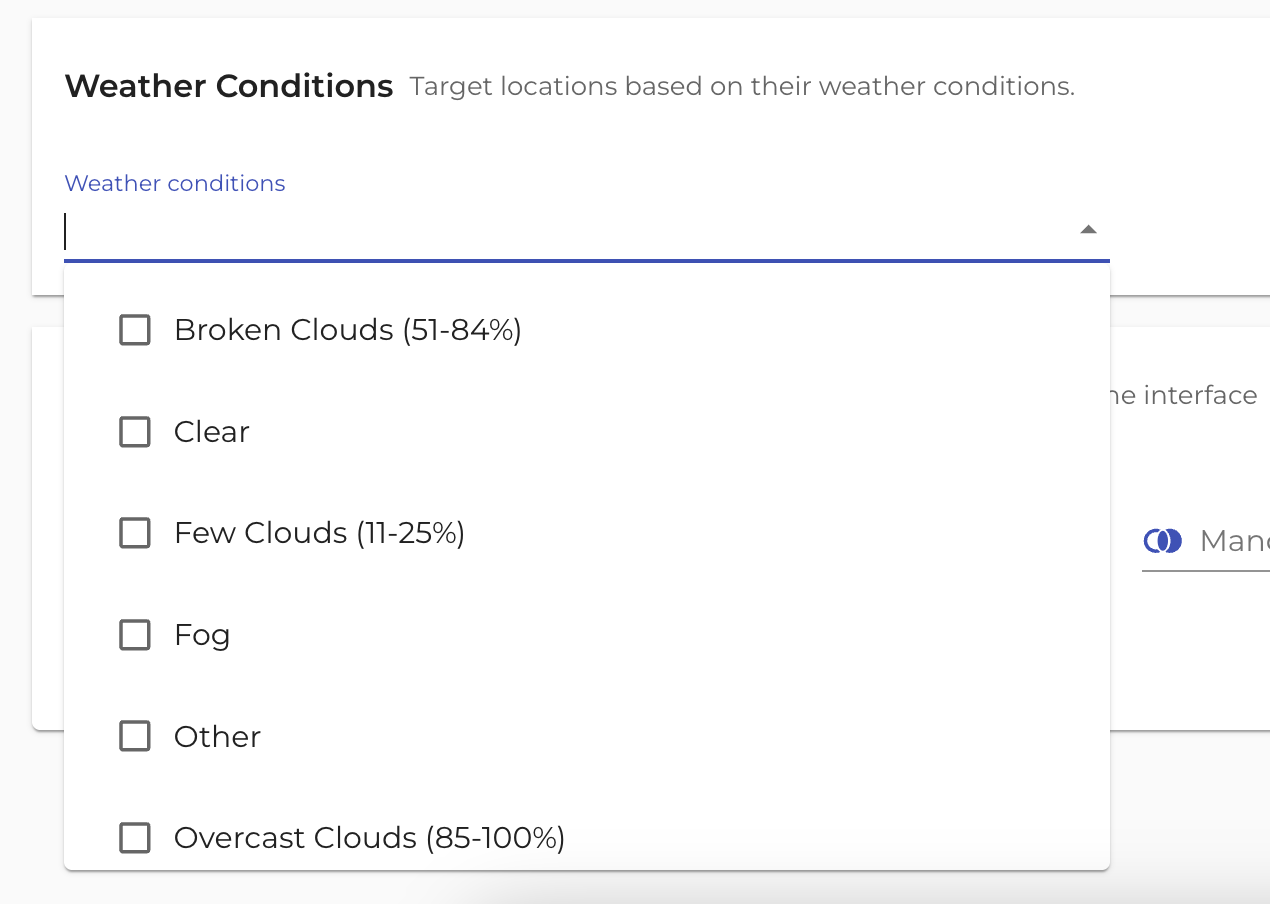Click the overlapping circles icon
The width and height of the screenshot is (1270, 904).
coord(1162,541)
